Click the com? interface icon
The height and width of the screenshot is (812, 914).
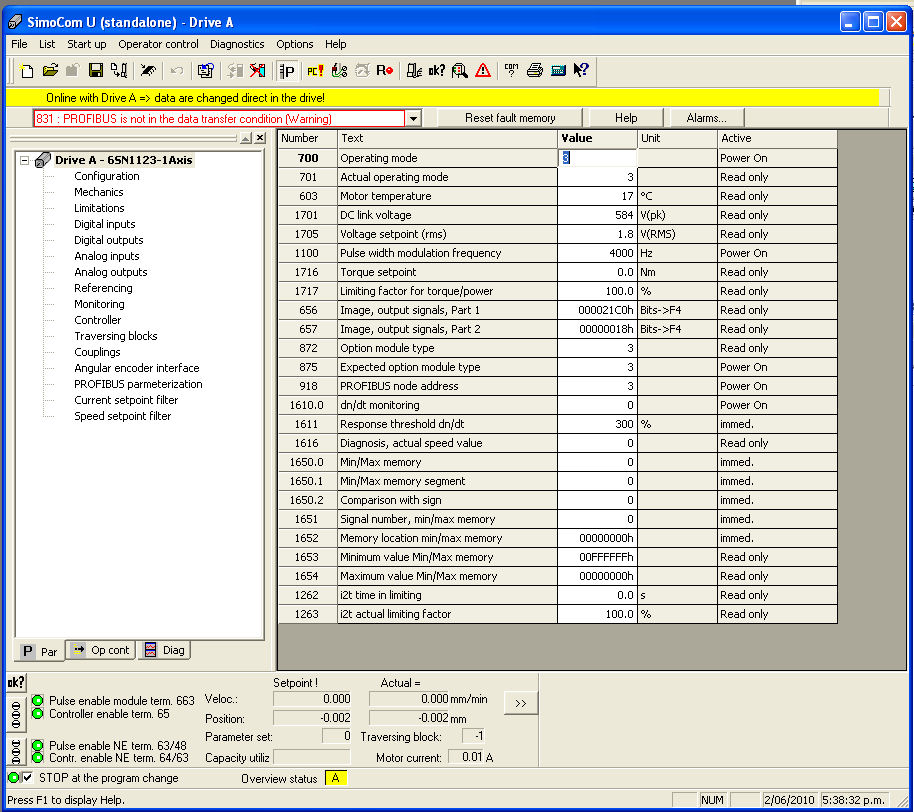[x=511, y=71]
